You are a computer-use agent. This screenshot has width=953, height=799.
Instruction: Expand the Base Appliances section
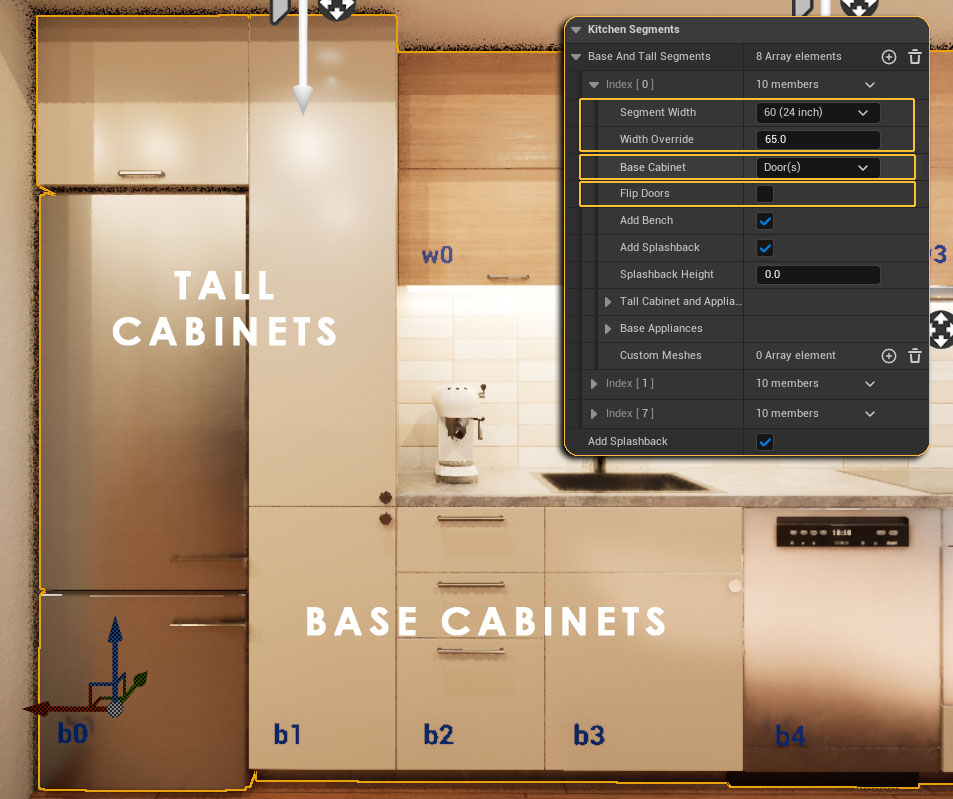pos(608,329)
